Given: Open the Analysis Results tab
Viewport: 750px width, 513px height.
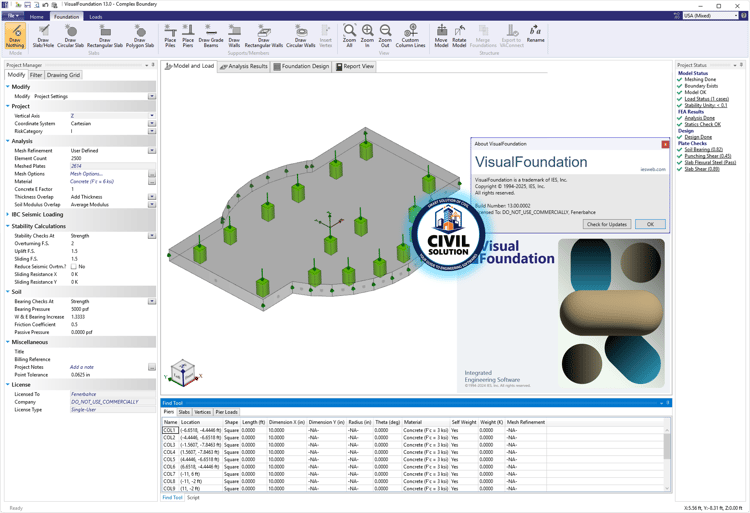Looking at the screenshot, I should click(244, 66).
